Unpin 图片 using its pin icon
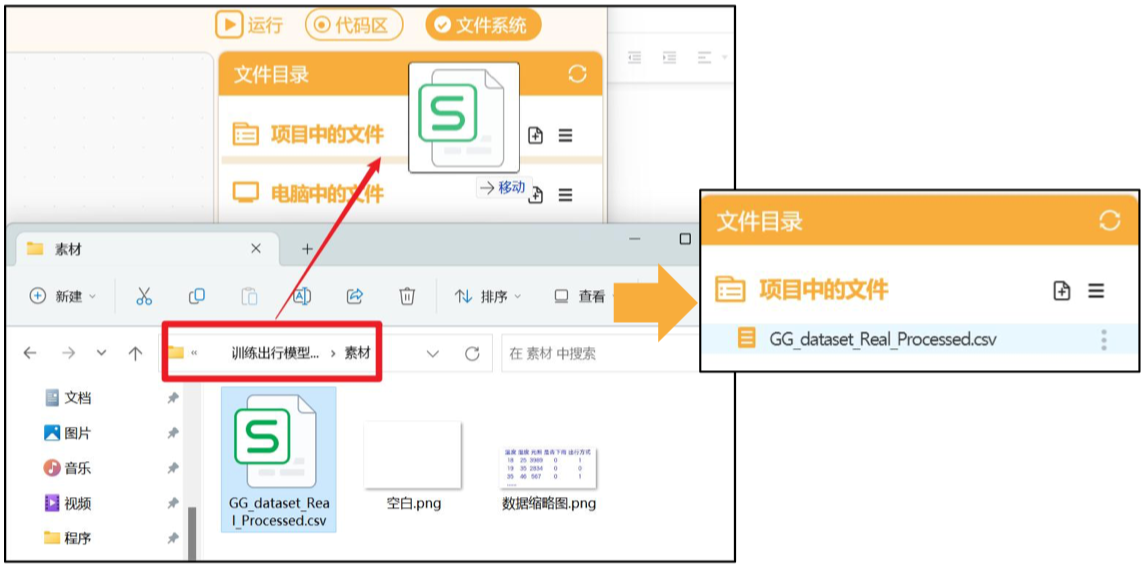Viewport: 1146px width, 566px height. coord(172,433)
